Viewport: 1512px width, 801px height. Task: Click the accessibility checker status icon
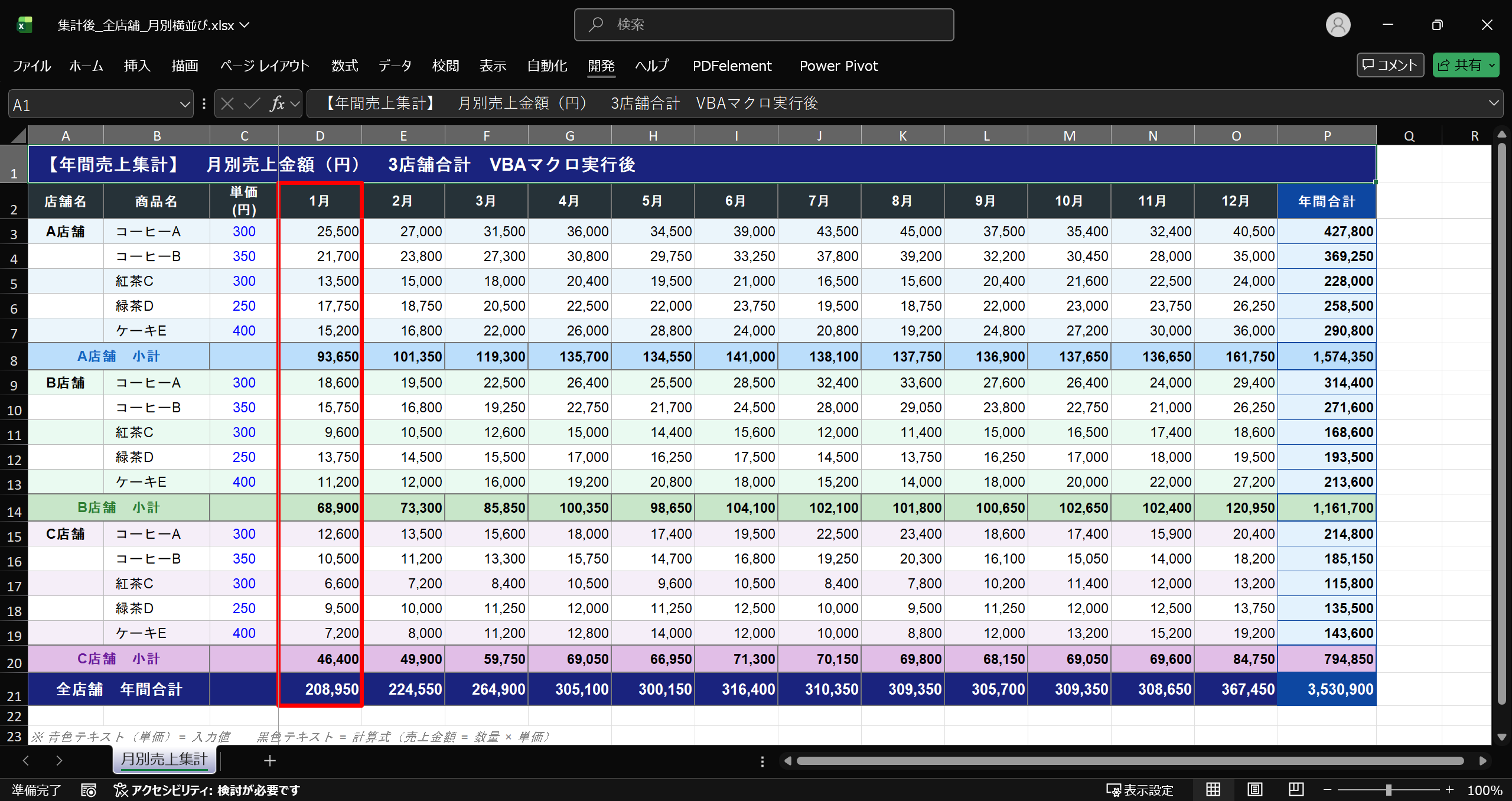click(x=120, y=790)
